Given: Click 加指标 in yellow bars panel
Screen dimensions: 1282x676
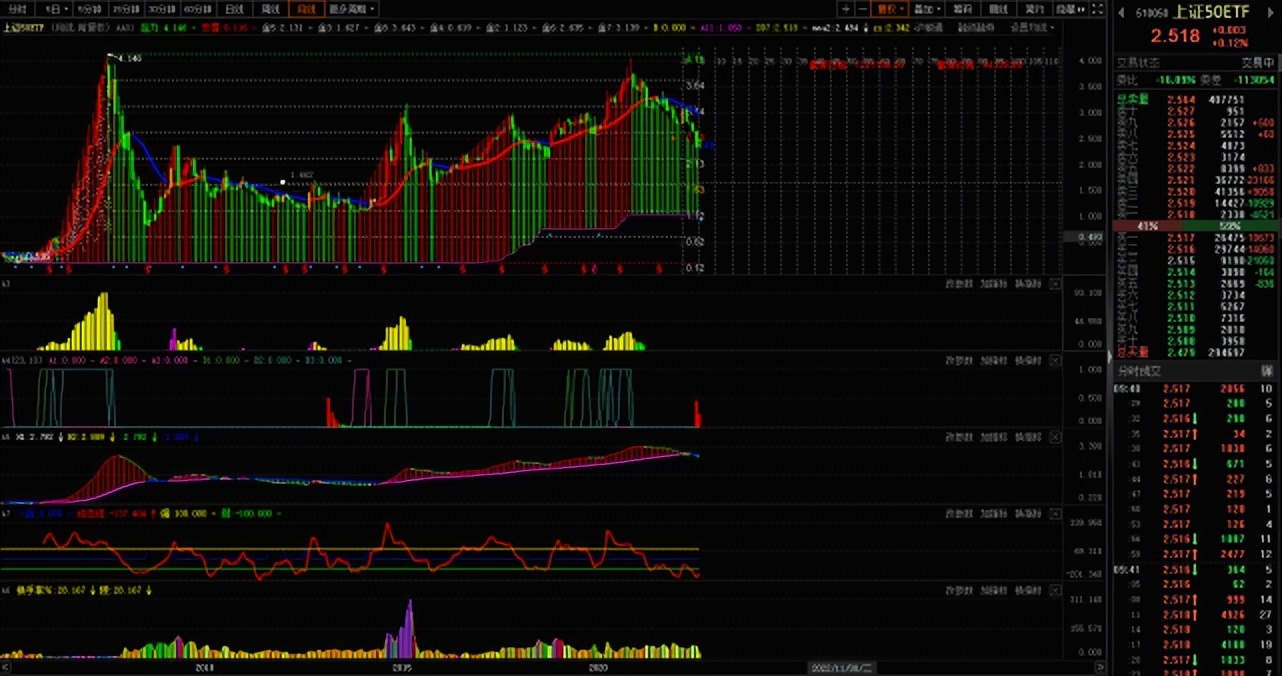Looking at the screenshot, I should tap(993, 284).
